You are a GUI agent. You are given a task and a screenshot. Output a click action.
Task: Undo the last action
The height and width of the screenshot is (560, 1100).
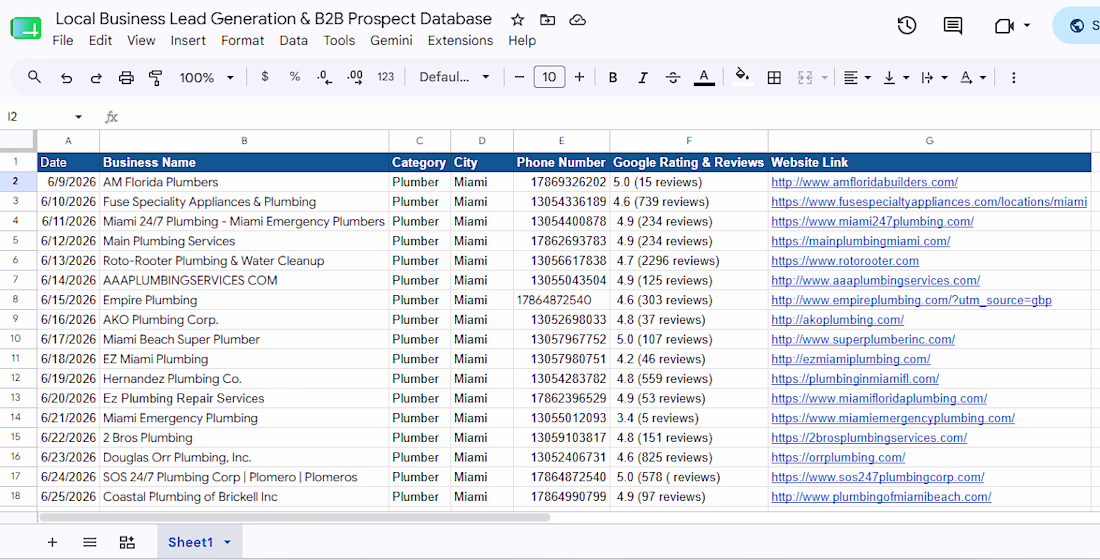[67, 77]
